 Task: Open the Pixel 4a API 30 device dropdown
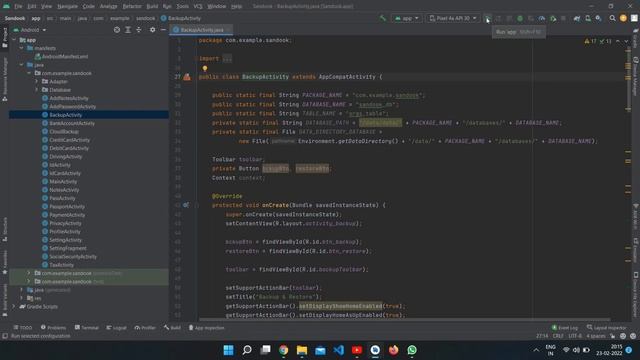click(x=453, y=18)
